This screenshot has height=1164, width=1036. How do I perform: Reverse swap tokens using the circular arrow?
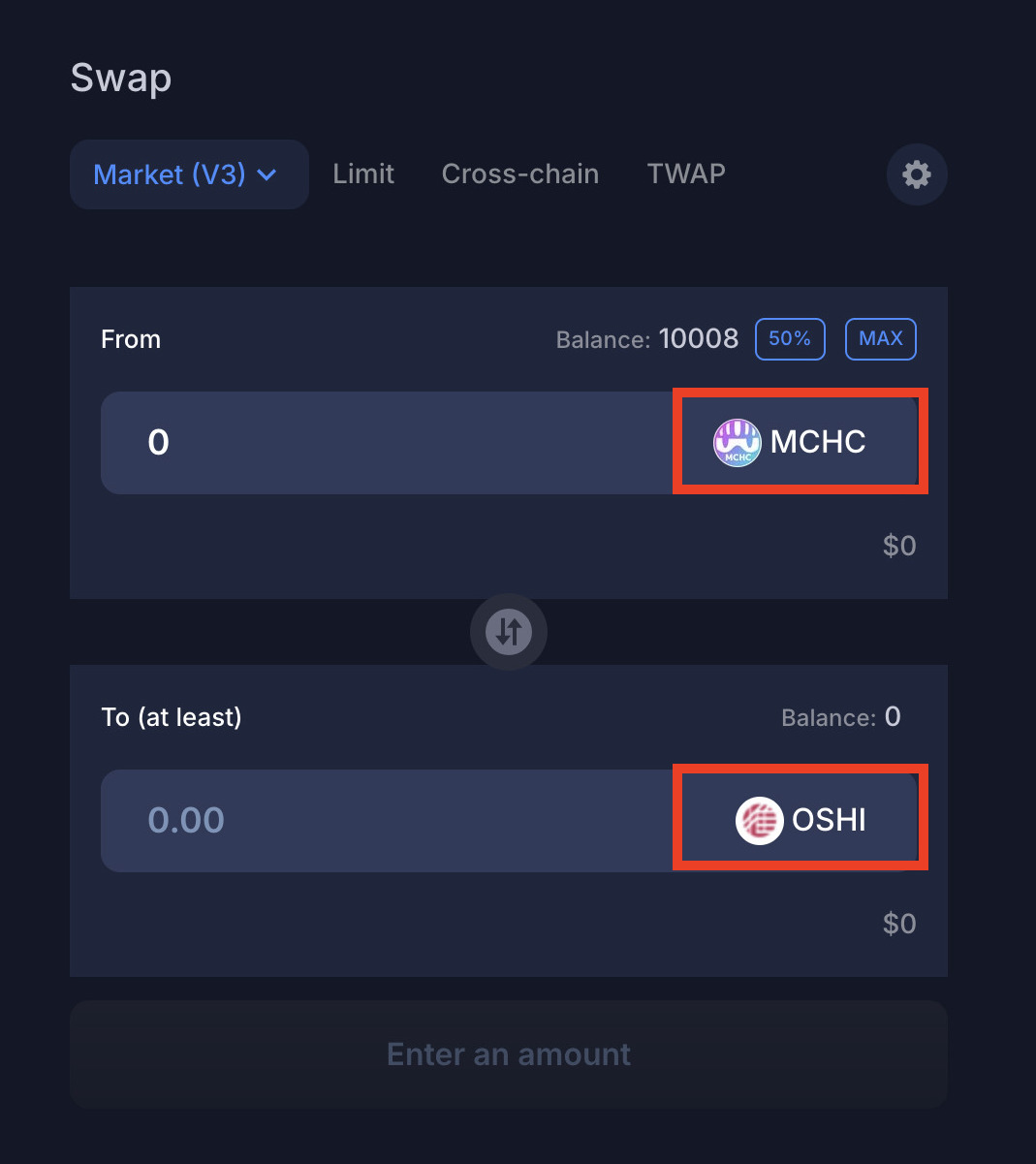coord(508,631)
